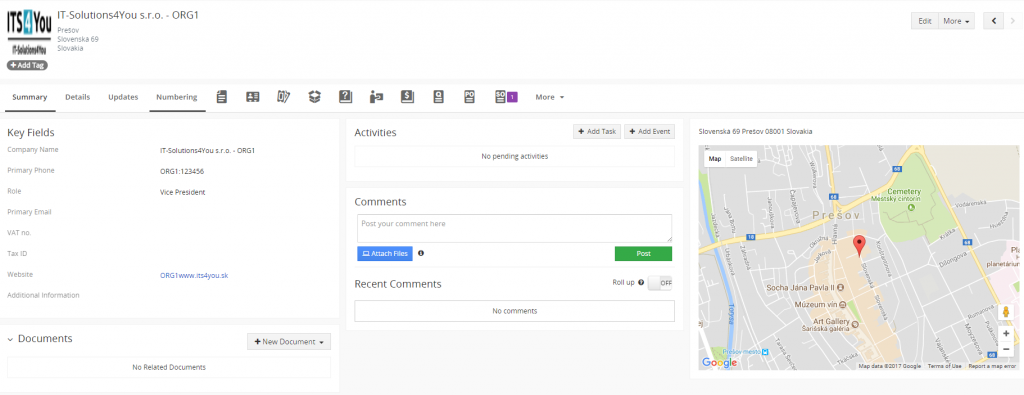Select the Street View pegman on map
This screenshot has width=1024, height=395.
point(1006,313)
